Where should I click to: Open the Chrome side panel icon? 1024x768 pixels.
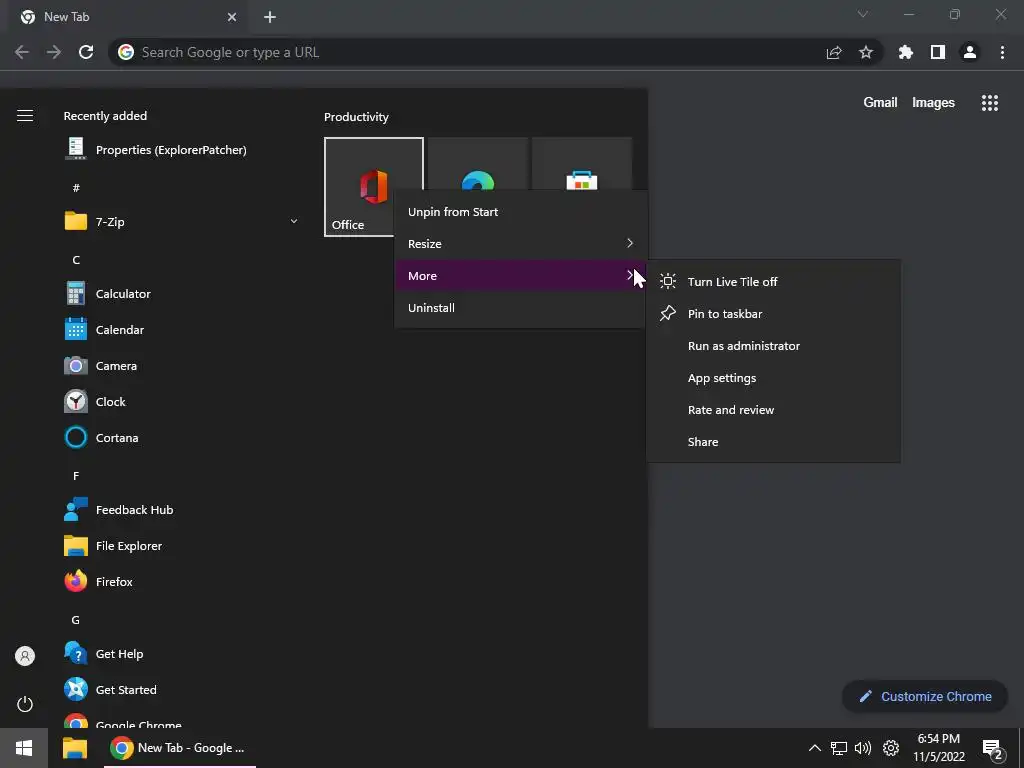pos(938,52)
